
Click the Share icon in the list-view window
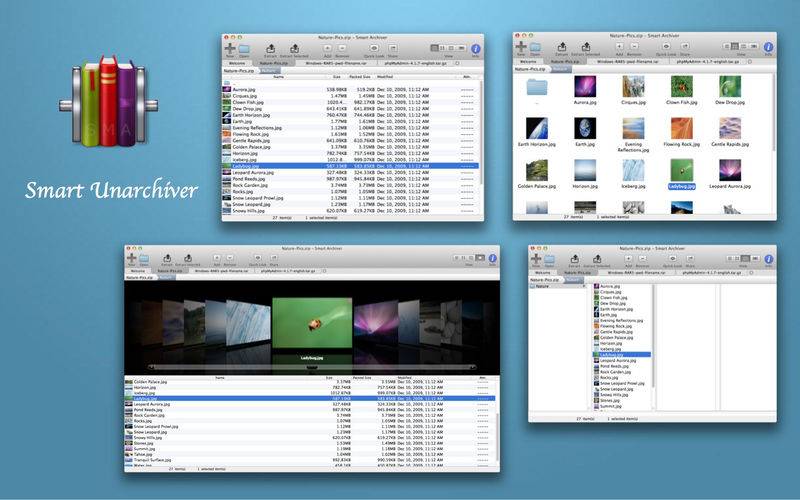click(392, 48)
